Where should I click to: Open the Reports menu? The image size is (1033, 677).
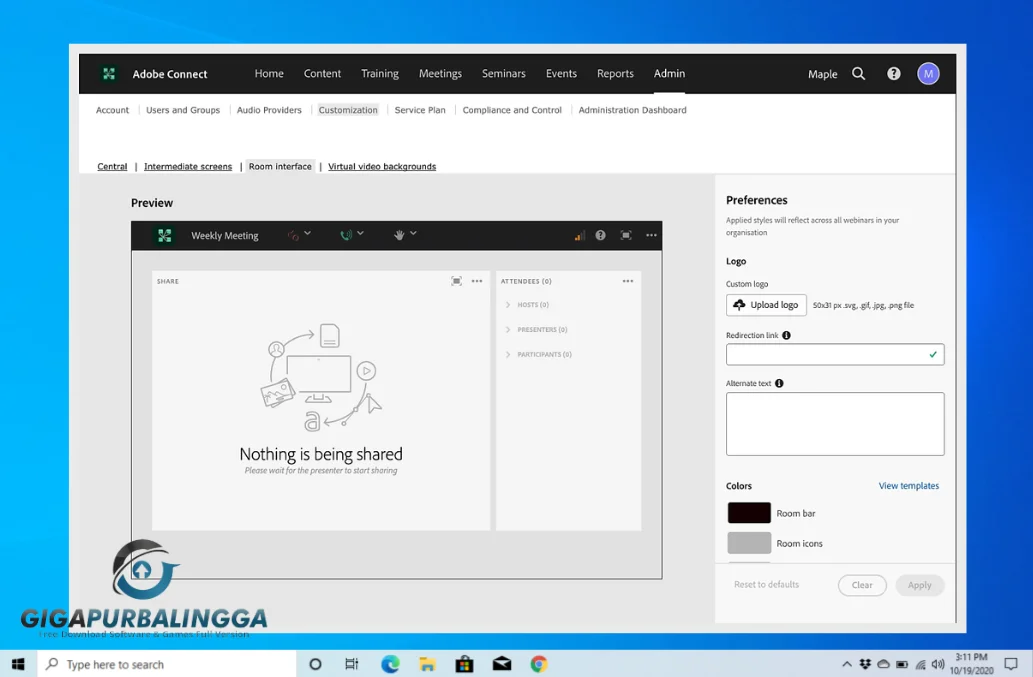point(615,74)
